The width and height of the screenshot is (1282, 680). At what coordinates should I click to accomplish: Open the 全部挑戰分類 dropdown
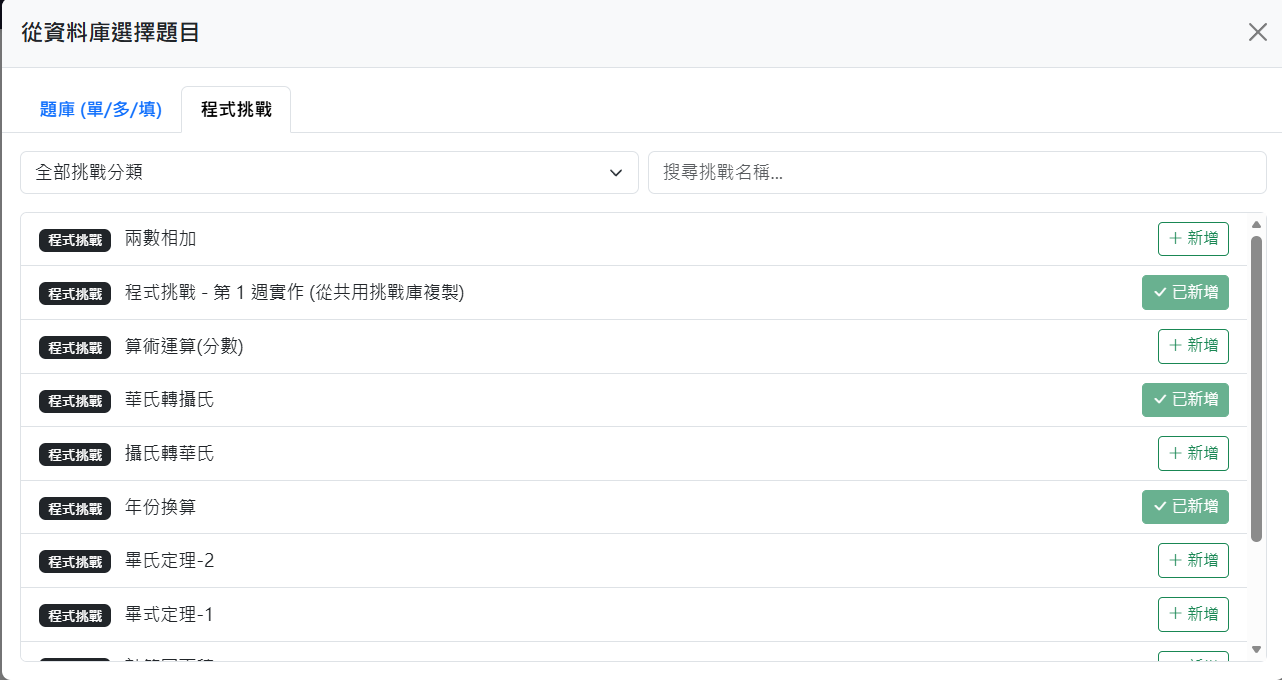pos(329,173)
